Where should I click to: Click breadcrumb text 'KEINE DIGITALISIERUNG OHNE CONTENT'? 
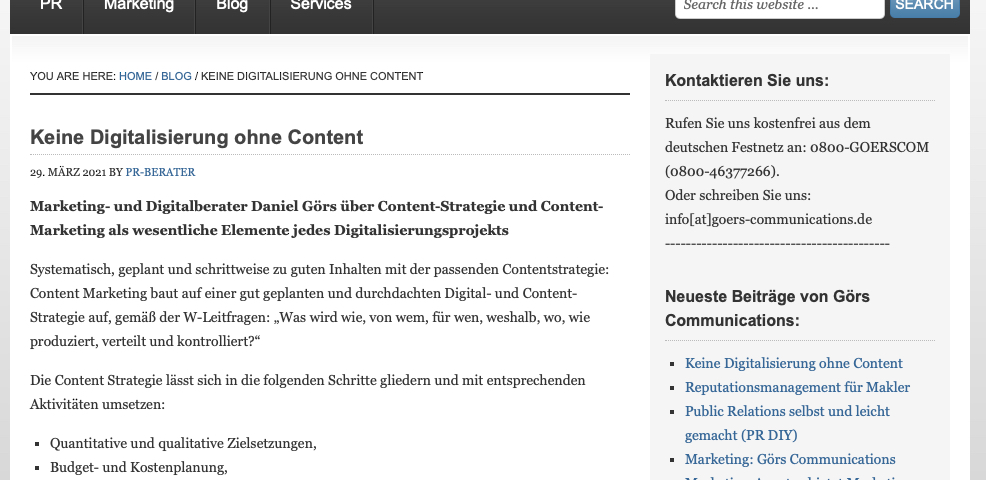tap(312, 76)
